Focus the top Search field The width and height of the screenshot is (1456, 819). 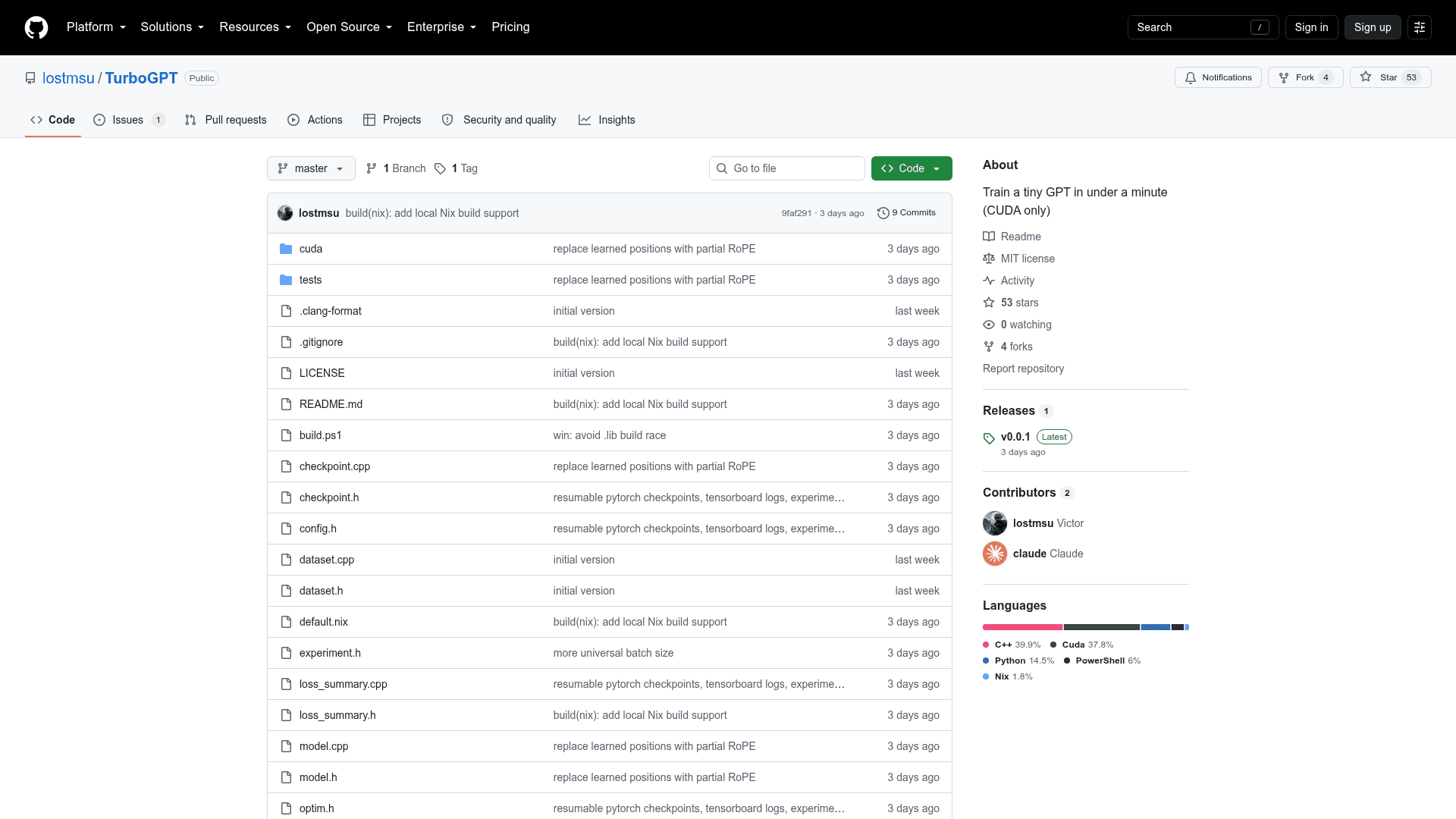pyautogui.click(x=1203, y=27)
